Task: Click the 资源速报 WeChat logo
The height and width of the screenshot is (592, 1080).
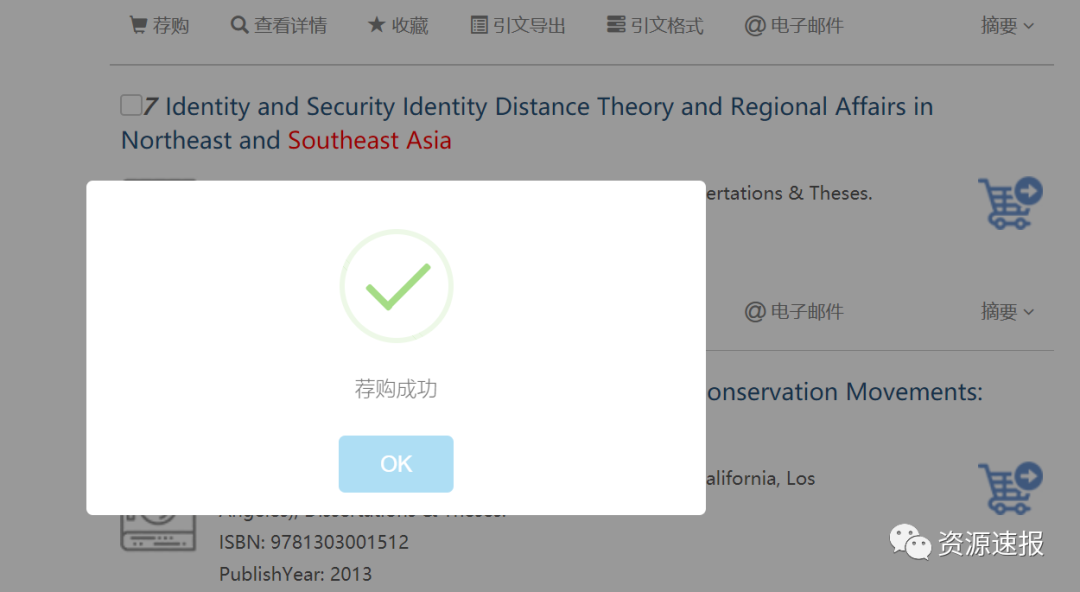Action: (x=911, y=543)
